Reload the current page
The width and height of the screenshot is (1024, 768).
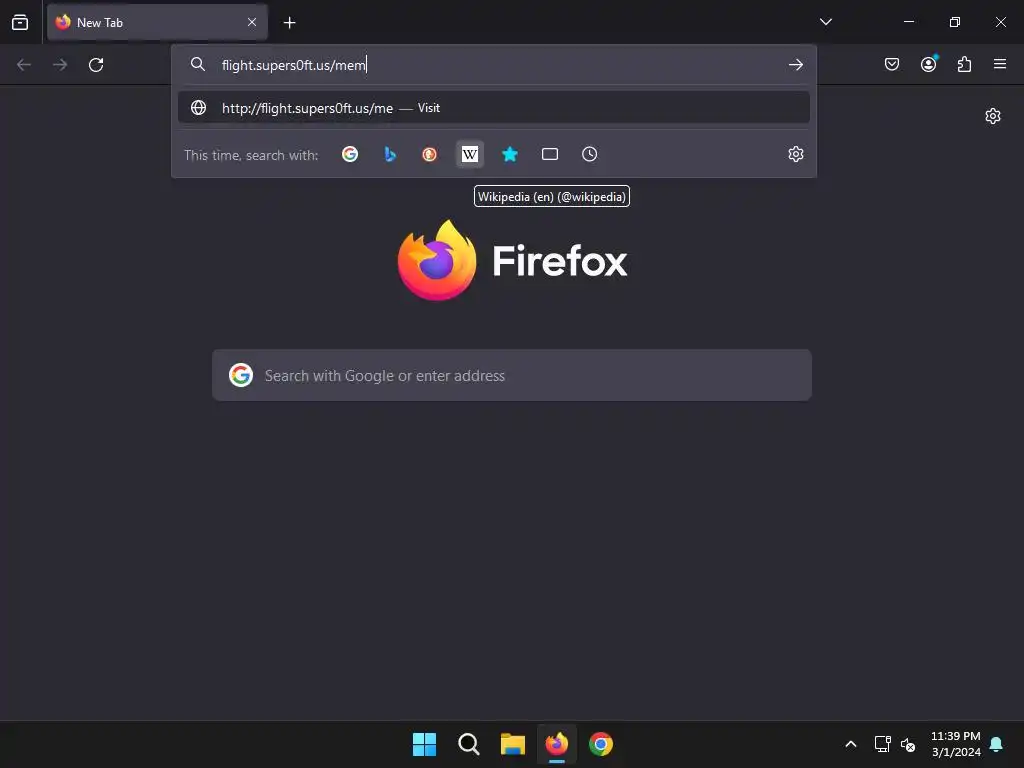[x=96, y=65]
